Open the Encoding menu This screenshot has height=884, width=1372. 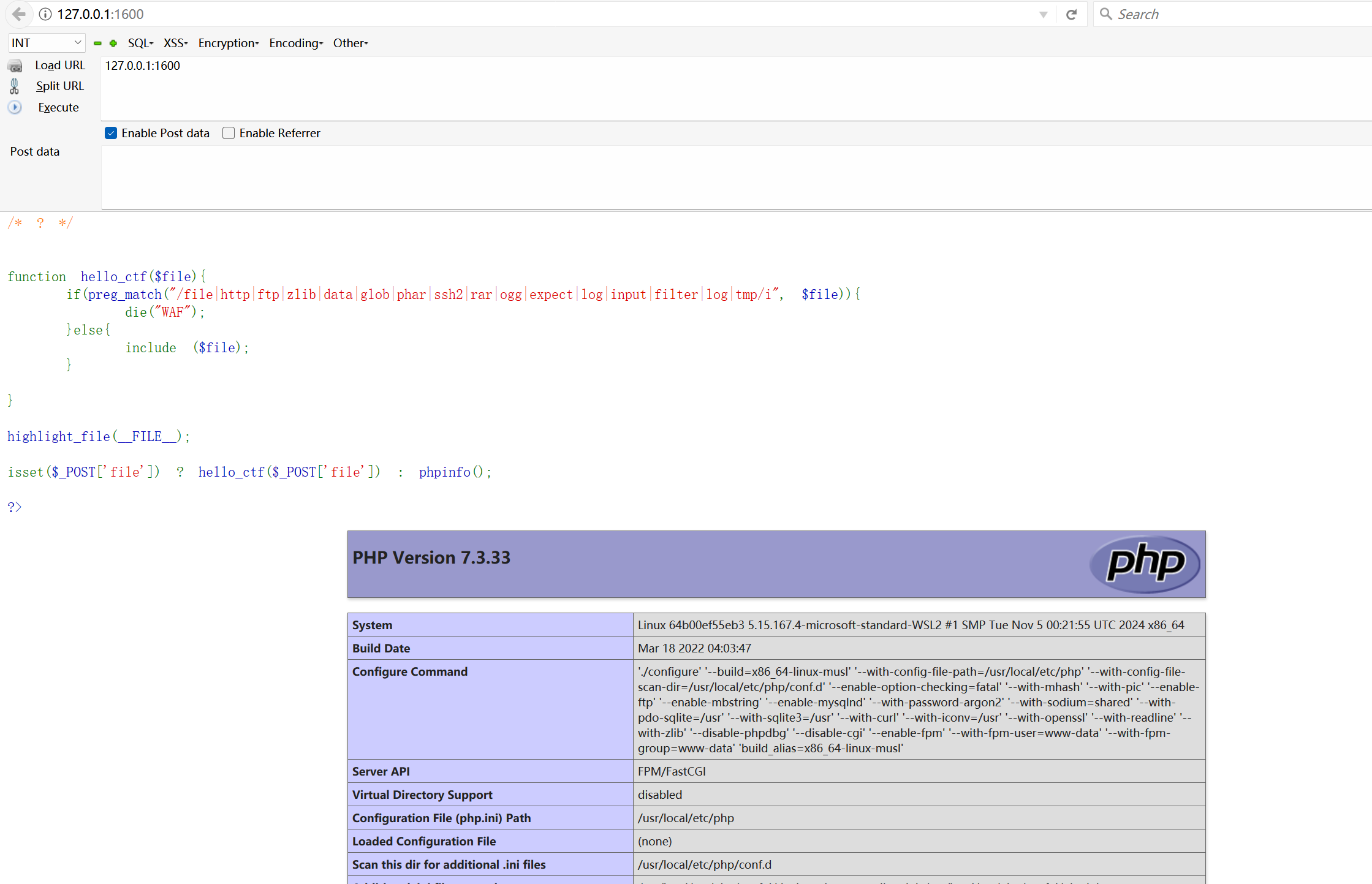pyautogui.click(x=295, y=43)
